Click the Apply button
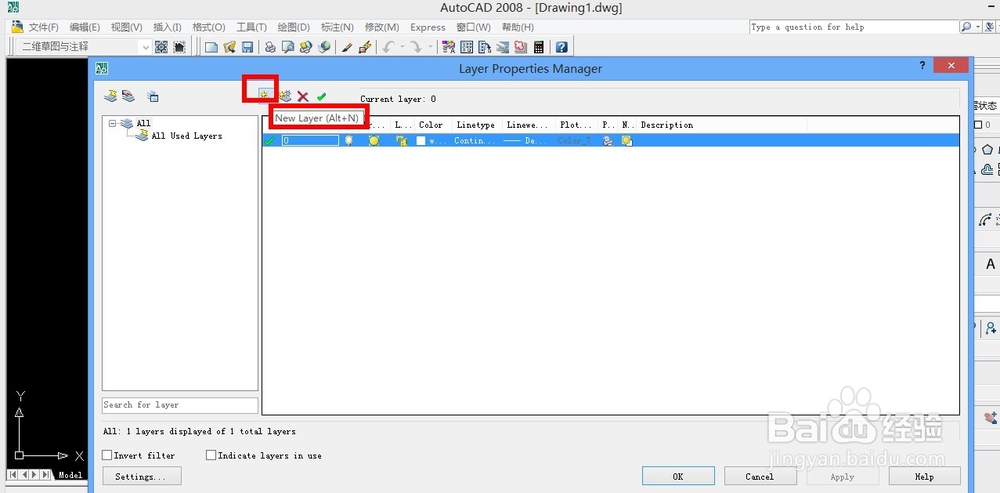 [842, 476]
